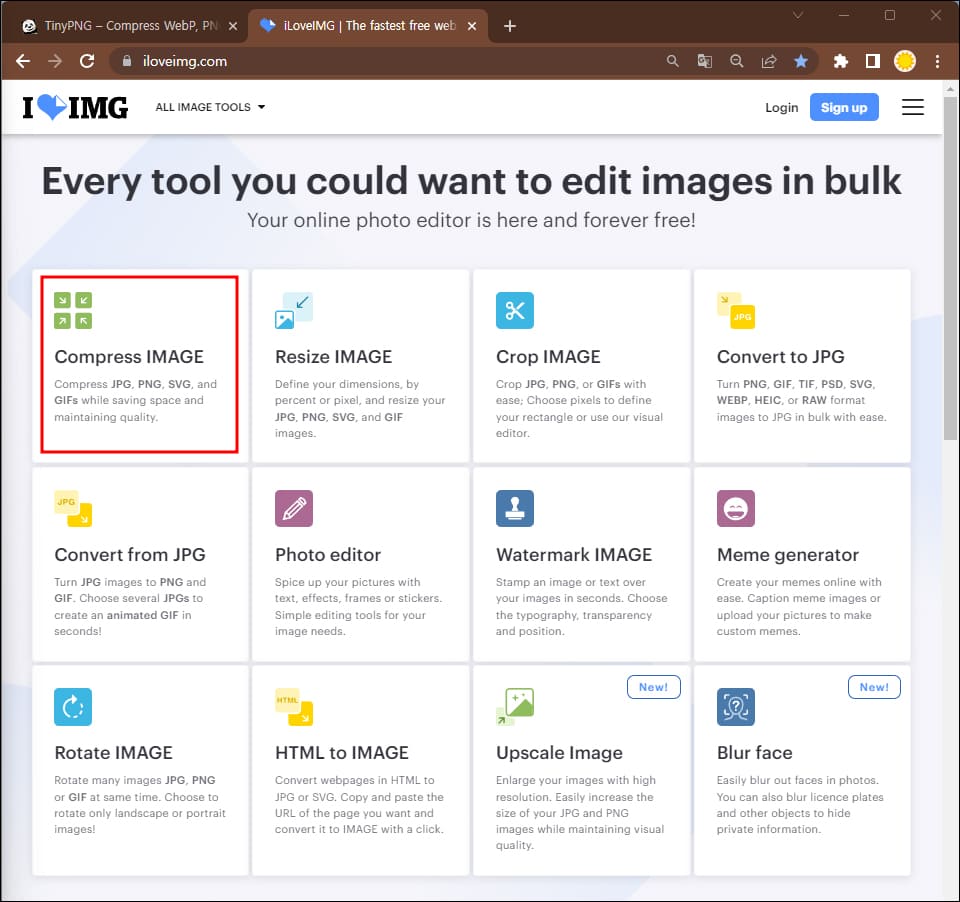Open the Blur face title link
The image size is (960, 902).
(x=754, y=753)
